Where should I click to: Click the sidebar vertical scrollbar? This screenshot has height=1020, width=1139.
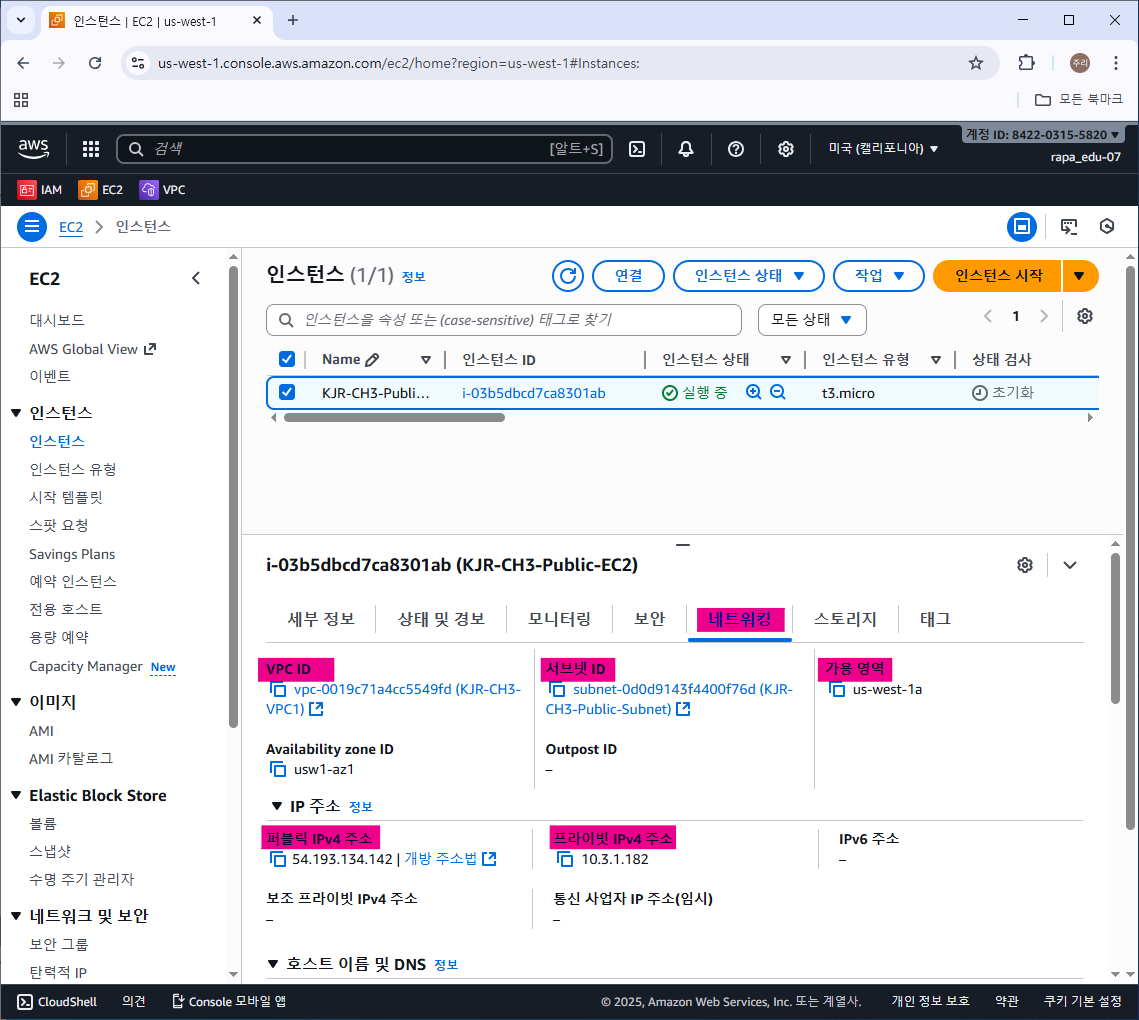pos(233,497)
